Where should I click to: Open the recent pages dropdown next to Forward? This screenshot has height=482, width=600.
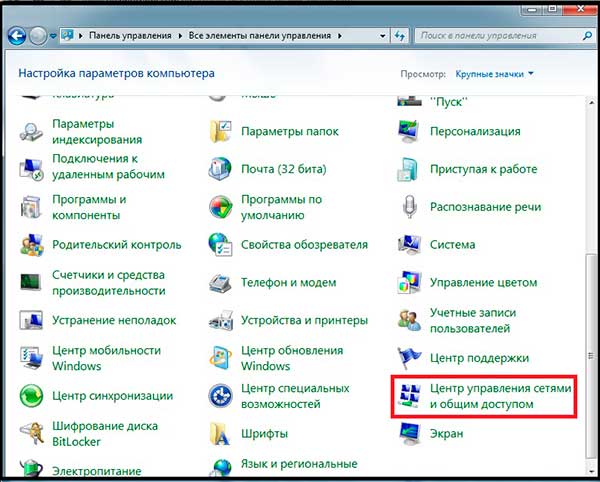[x=53, y=36]
